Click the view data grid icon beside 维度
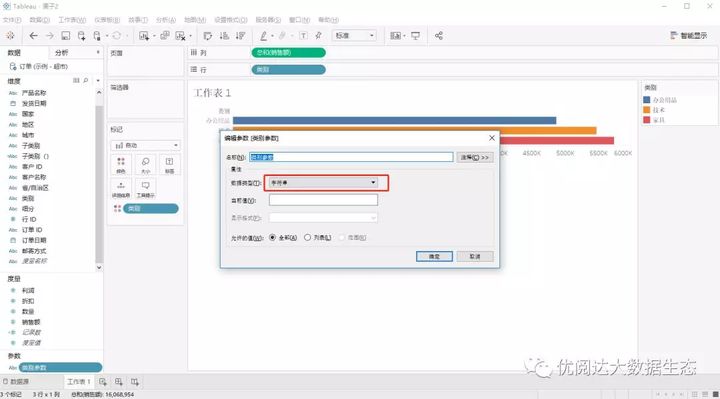 [76, 80]
